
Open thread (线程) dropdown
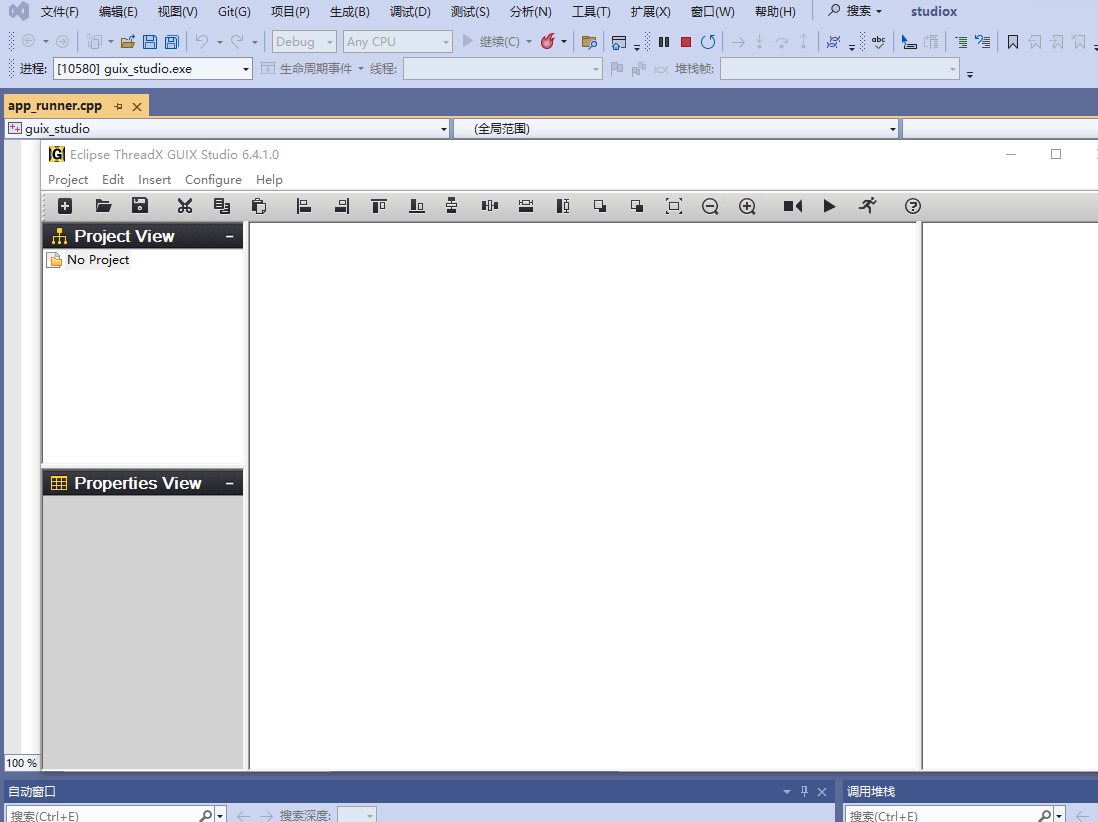(503, 69)
